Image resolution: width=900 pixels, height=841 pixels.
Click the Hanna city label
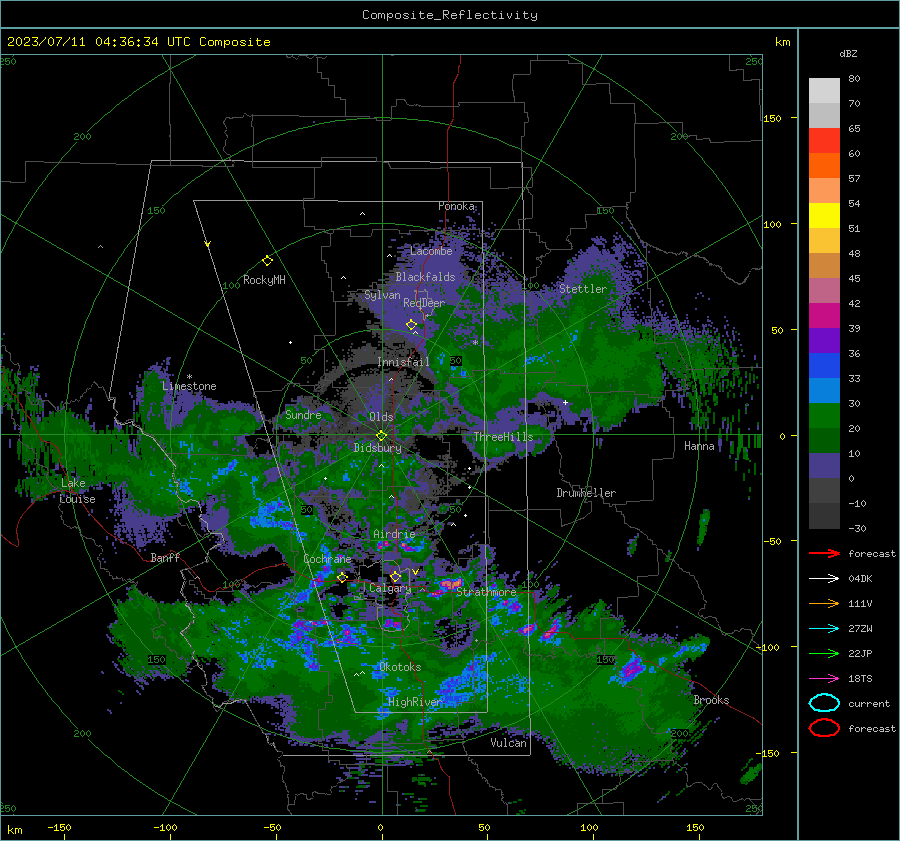pyautogui.click(x=699, y=446)
